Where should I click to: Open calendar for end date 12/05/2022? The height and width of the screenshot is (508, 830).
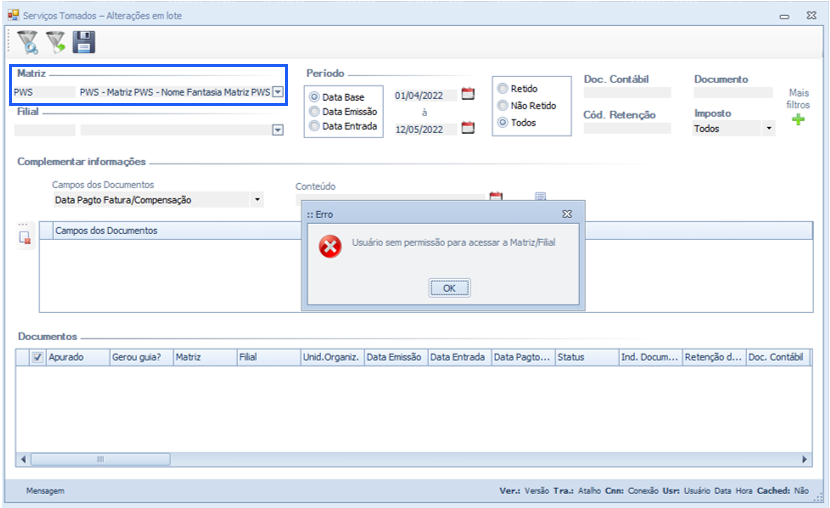tap(467, 129)
